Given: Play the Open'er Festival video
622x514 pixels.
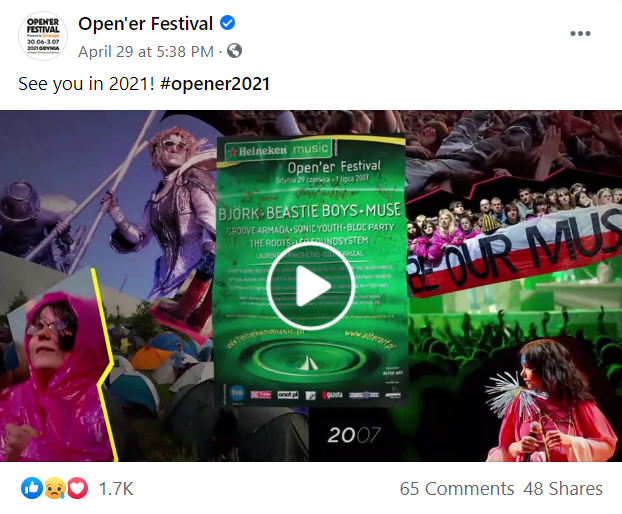Looking at the screenshot, I should 310,286.
